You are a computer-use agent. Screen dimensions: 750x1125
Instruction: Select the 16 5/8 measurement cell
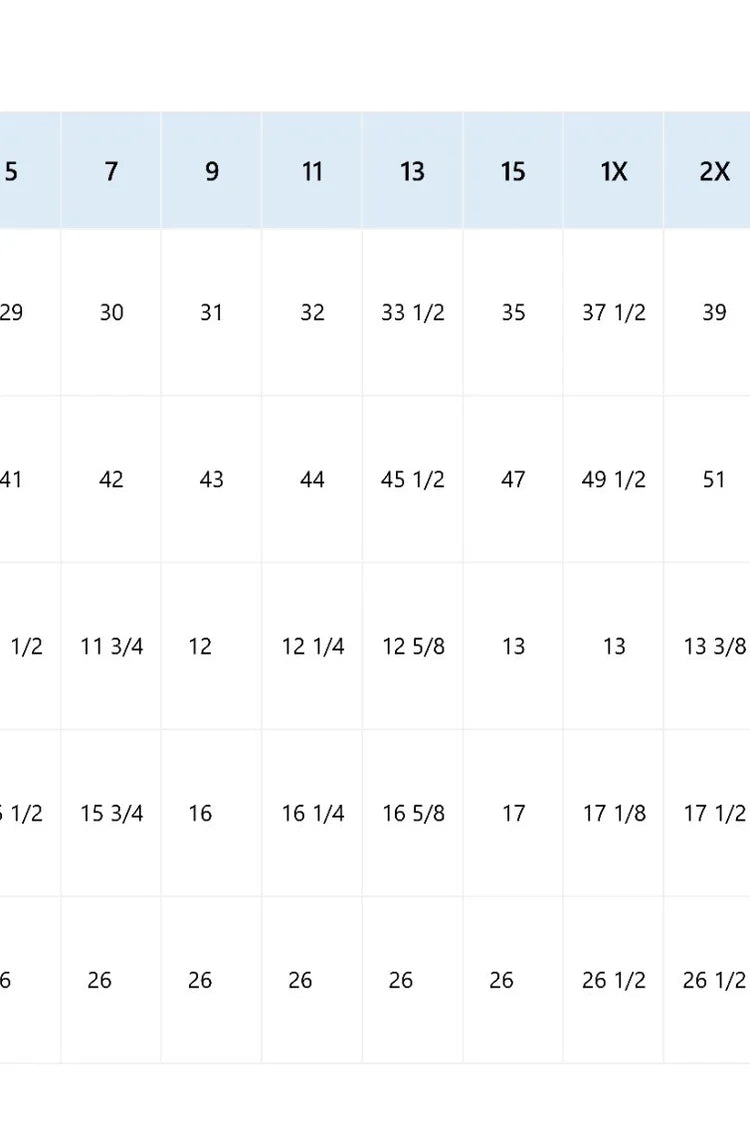(x=413, y=814)
